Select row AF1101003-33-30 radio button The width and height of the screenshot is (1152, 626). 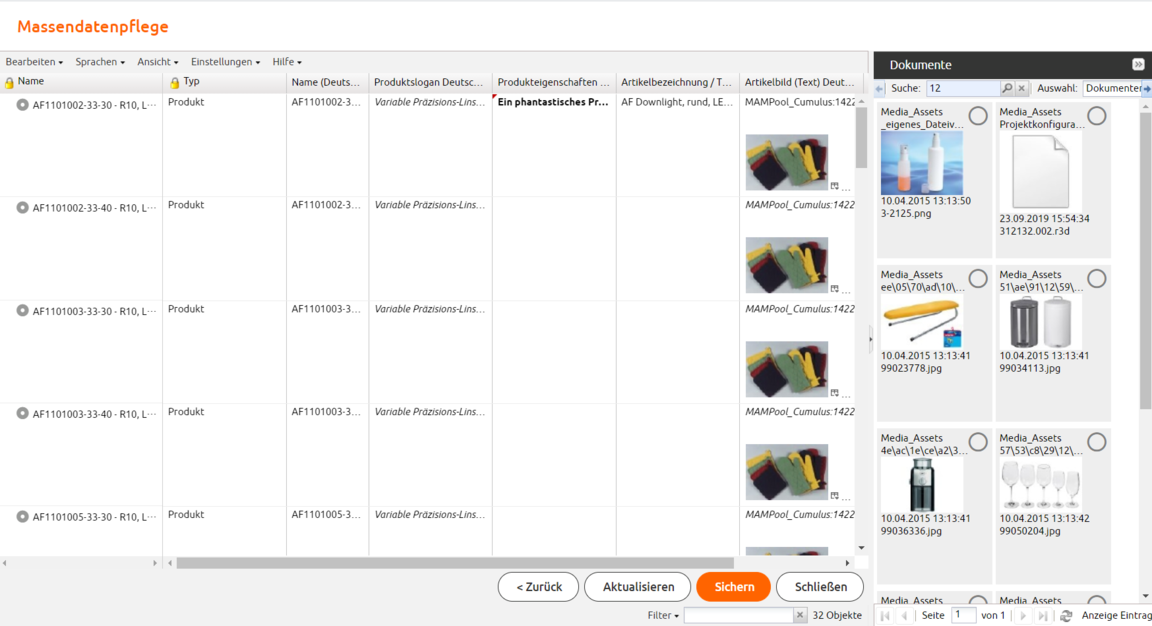[x=23, y=311]
